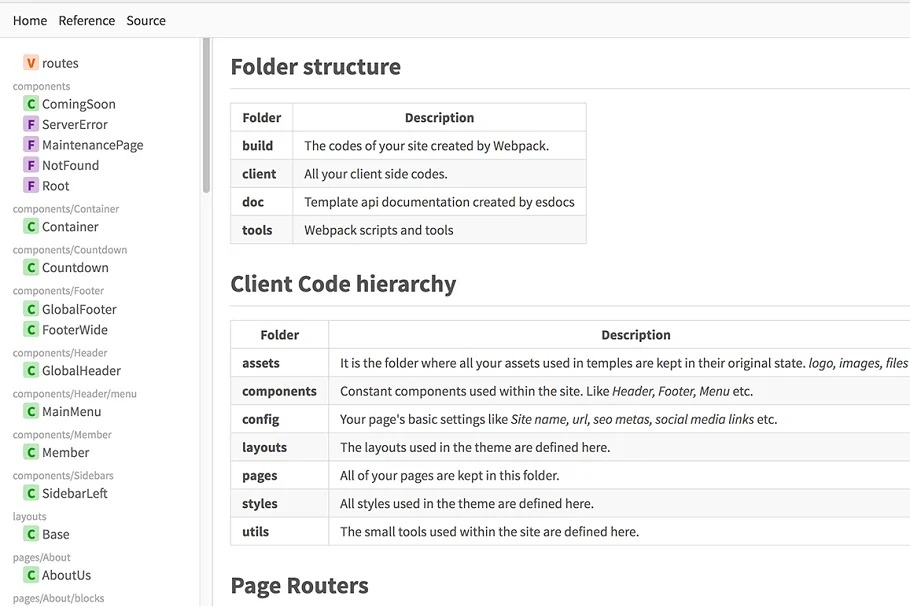Open the Container class link
Image resolution: width=910 pixels, height=607 pixels.
70,227
